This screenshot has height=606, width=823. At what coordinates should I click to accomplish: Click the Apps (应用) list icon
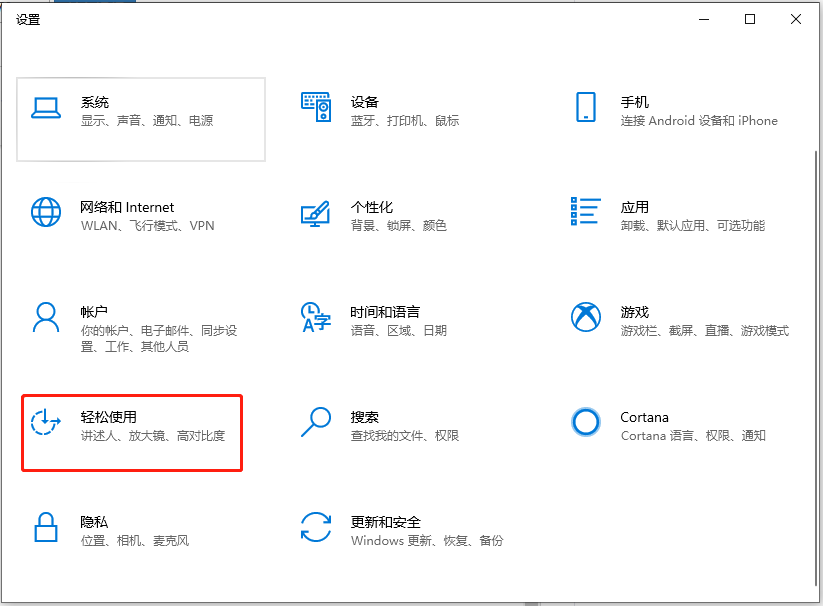586,213
